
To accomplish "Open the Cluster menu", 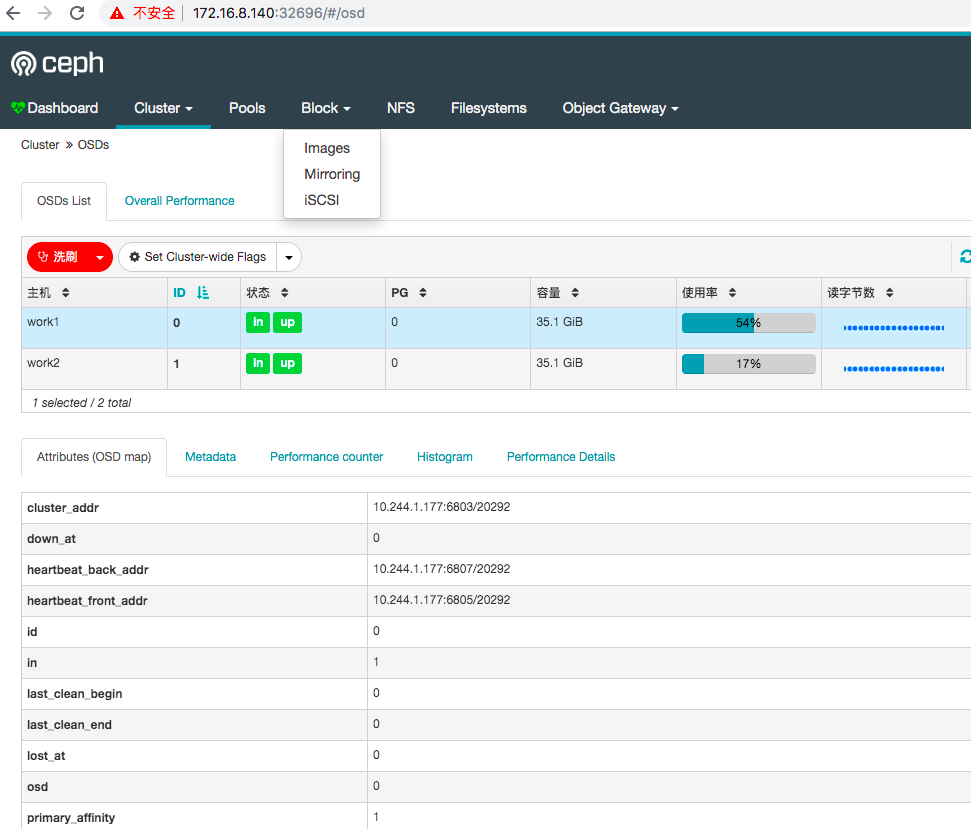I will [163, 108].
